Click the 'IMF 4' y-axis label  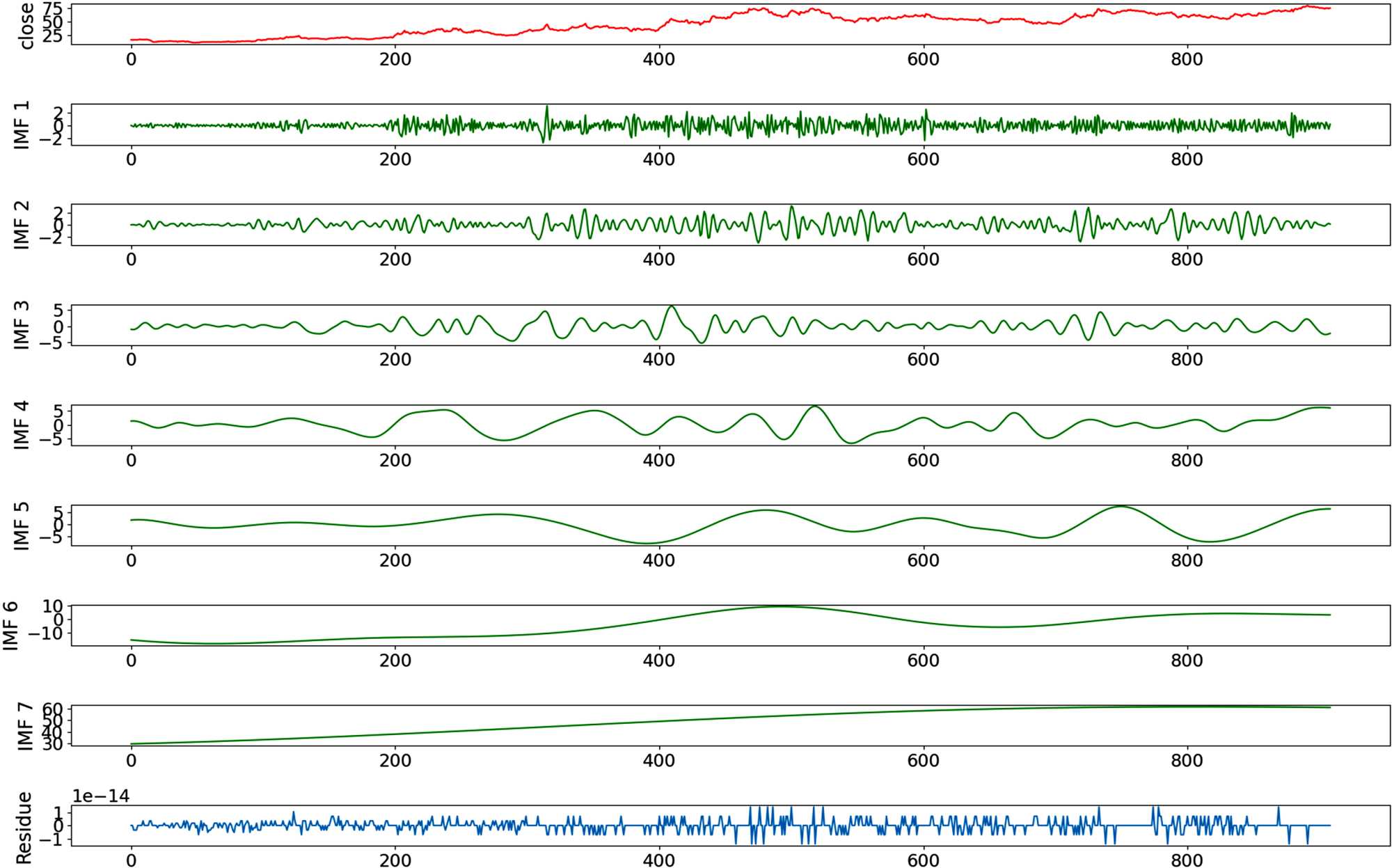(x=22, y=425)
